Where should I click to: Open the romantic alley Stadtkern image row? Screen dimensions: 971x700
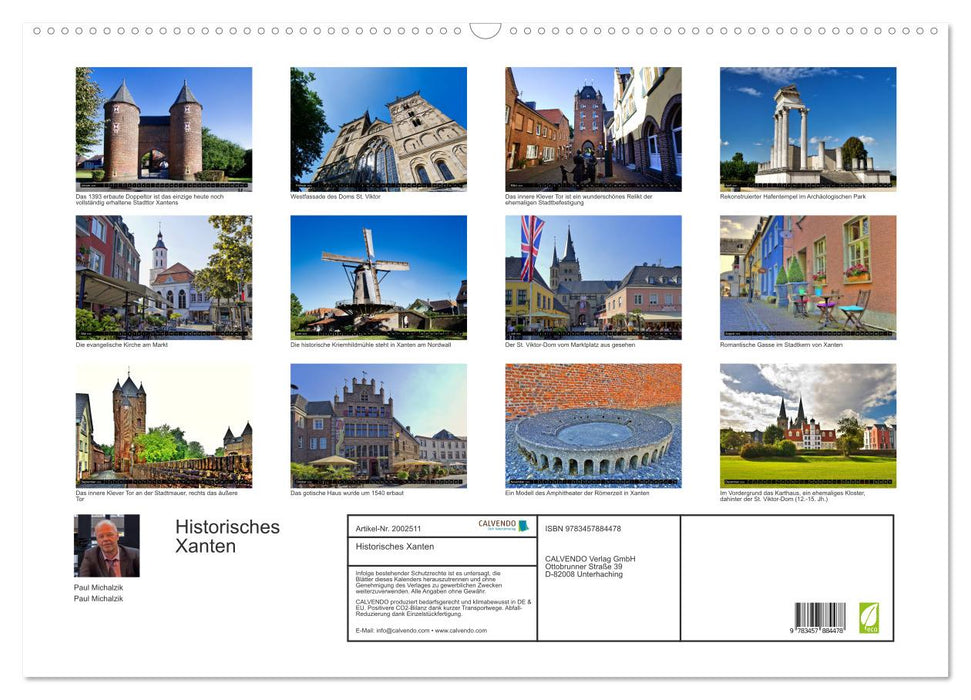[807, 277]
